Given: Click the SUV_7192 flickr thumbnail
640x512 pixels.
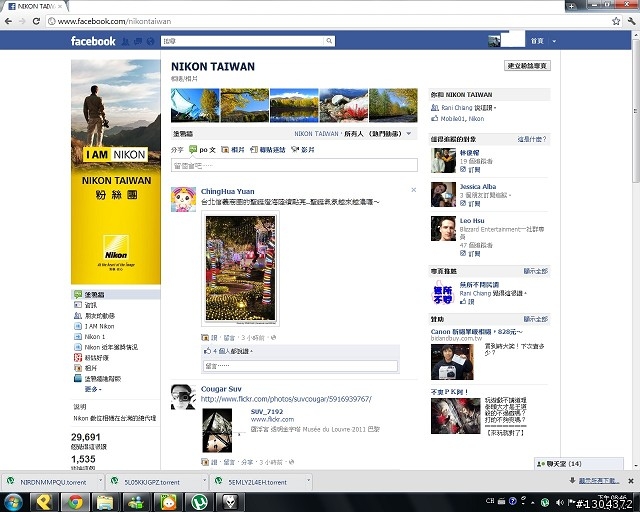Looking at the screenshot, I should (218, 430).
